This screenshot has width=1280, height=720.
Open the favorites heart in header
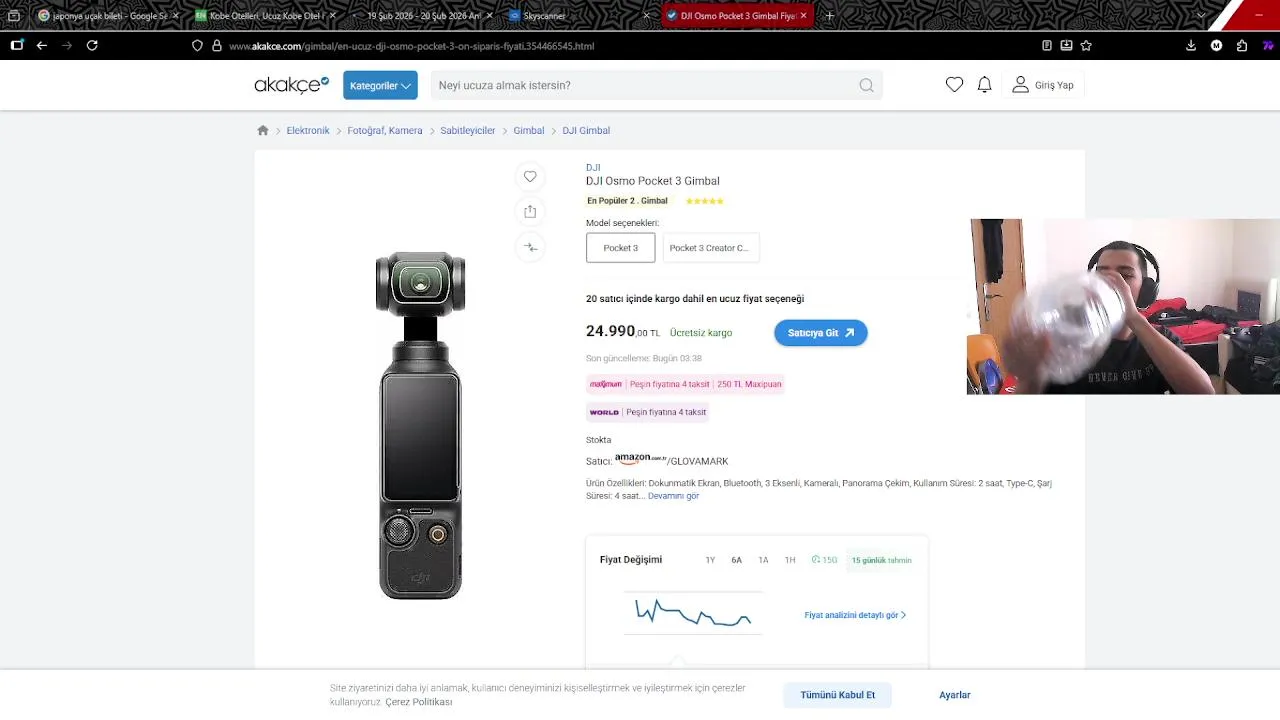click(x=954, y=85)
